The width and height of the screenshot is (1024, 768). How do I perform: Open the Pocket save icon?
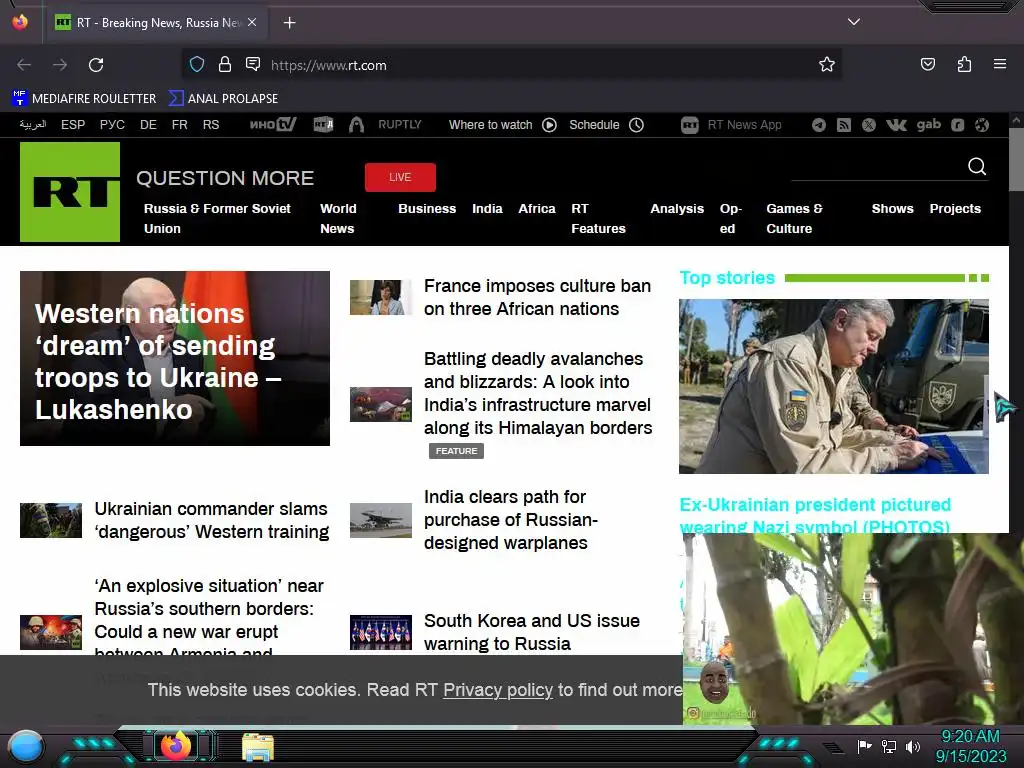[927, 64]
